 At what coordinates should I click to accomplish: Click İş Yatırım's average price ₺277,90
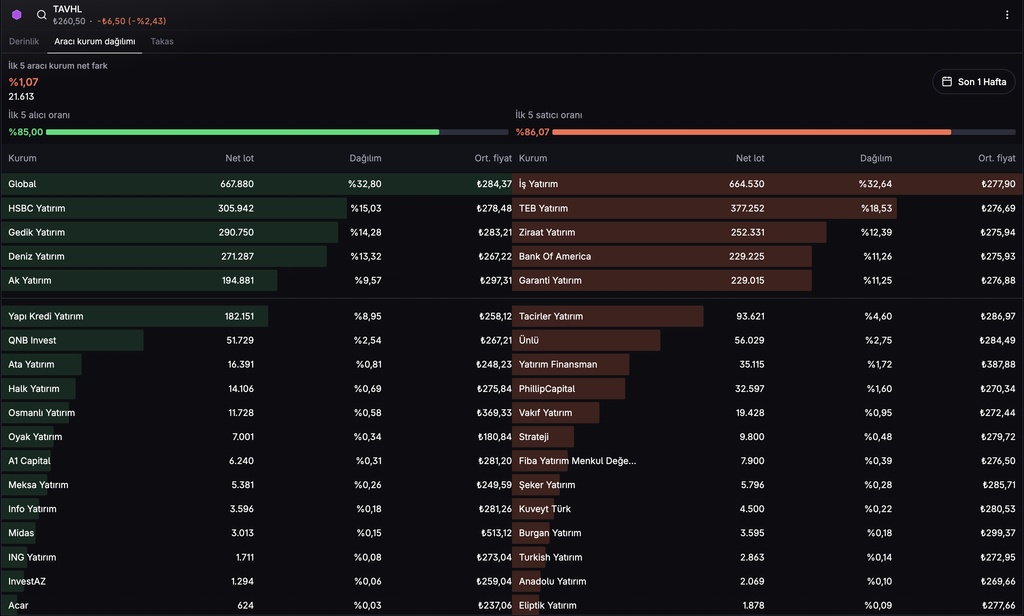[x=999, y=184]
